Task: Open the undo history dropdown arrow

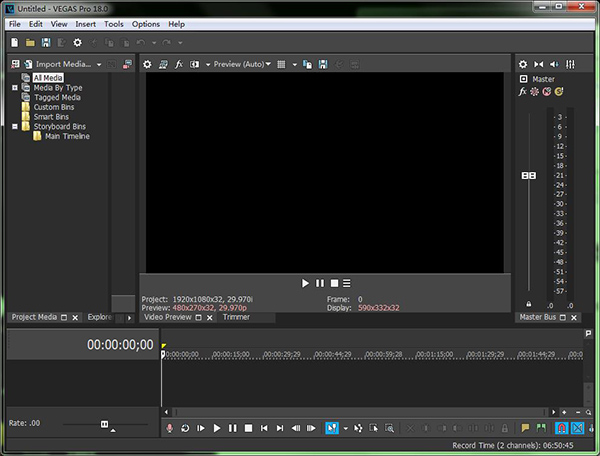Action: (154, 43)
